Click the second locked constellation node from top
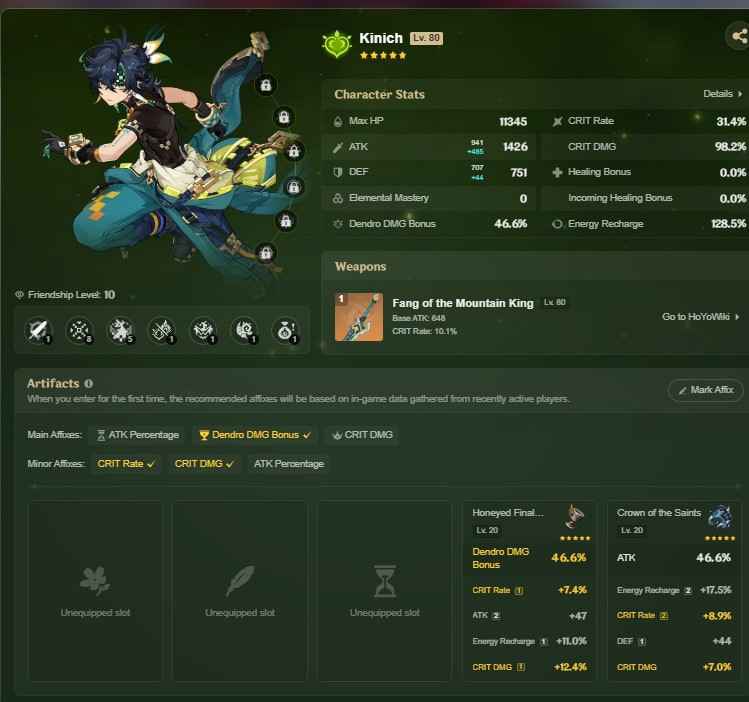 284,117
